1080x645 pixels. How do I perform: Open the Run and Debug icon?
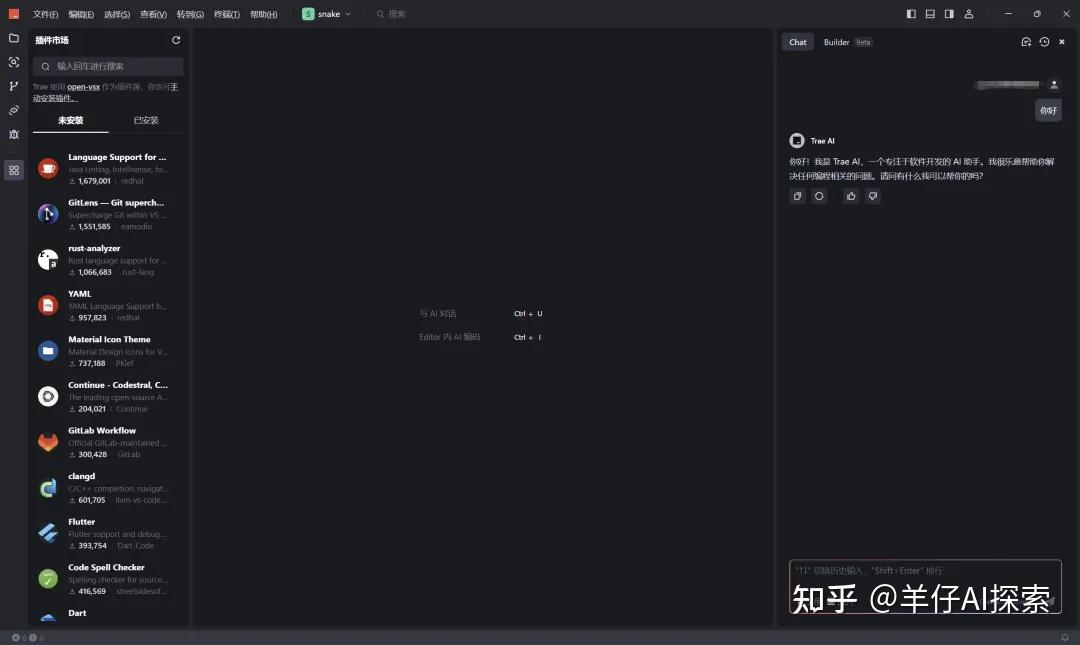[14, 134]
